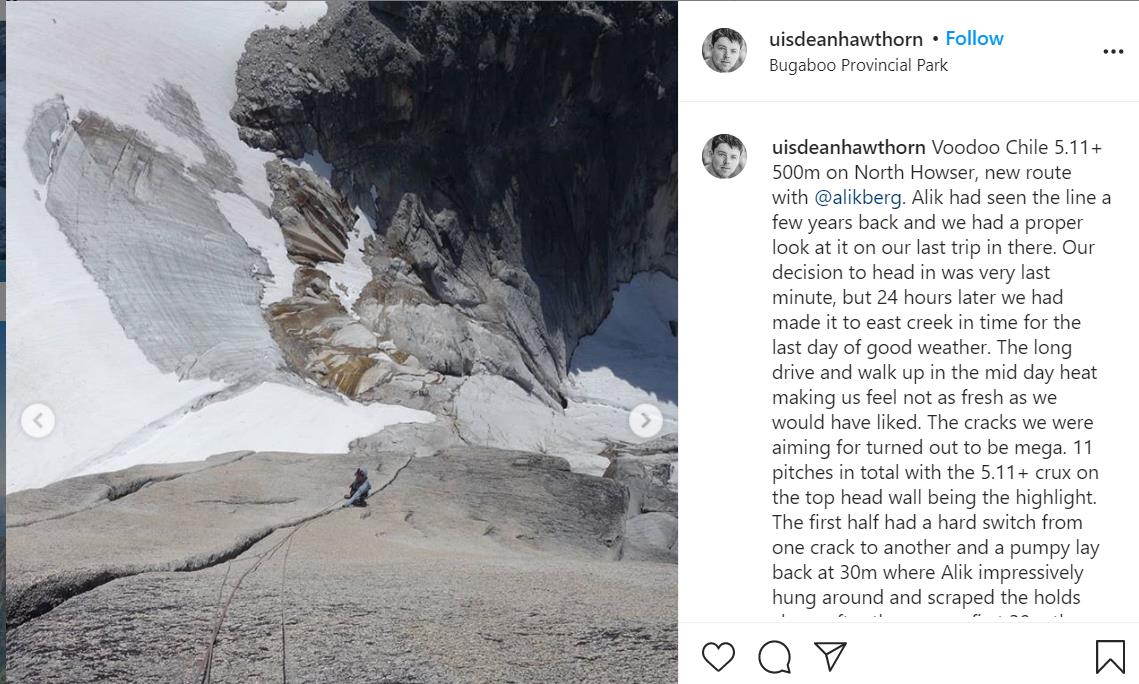Go back using the left carousel chevron

(38, 421)
